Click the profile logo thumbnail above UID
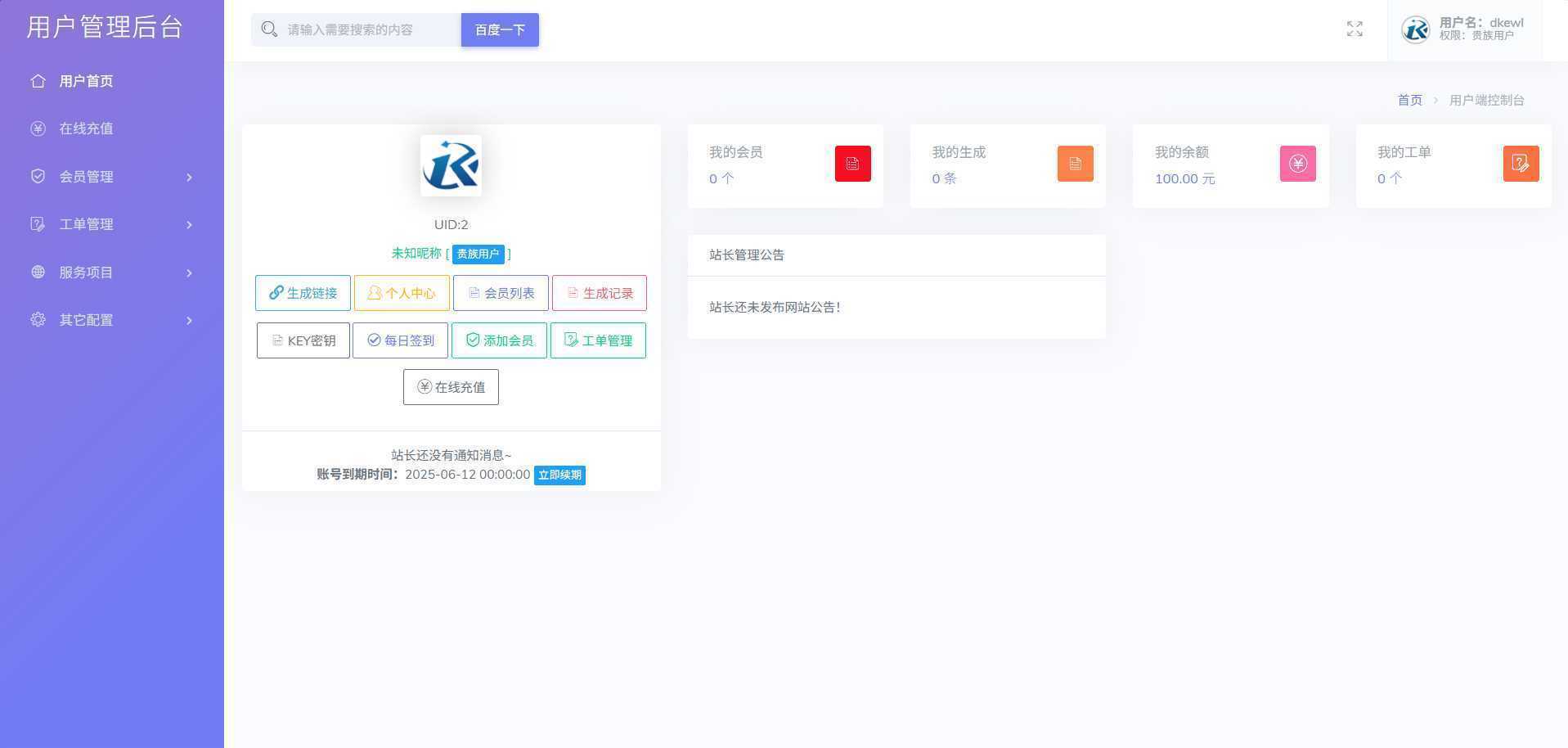The image size is (1568, 748). [451, 165]
